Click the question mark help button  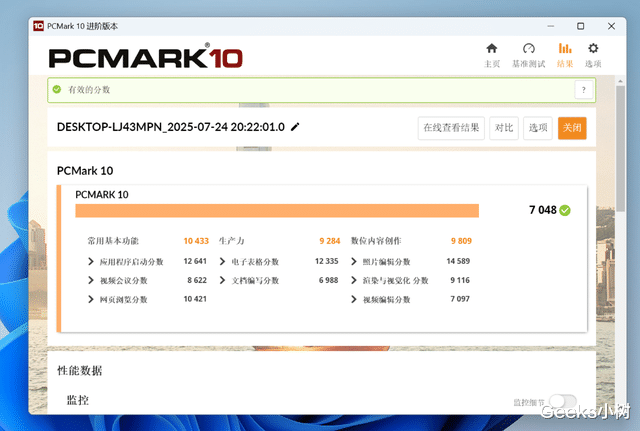click(584, 90)
